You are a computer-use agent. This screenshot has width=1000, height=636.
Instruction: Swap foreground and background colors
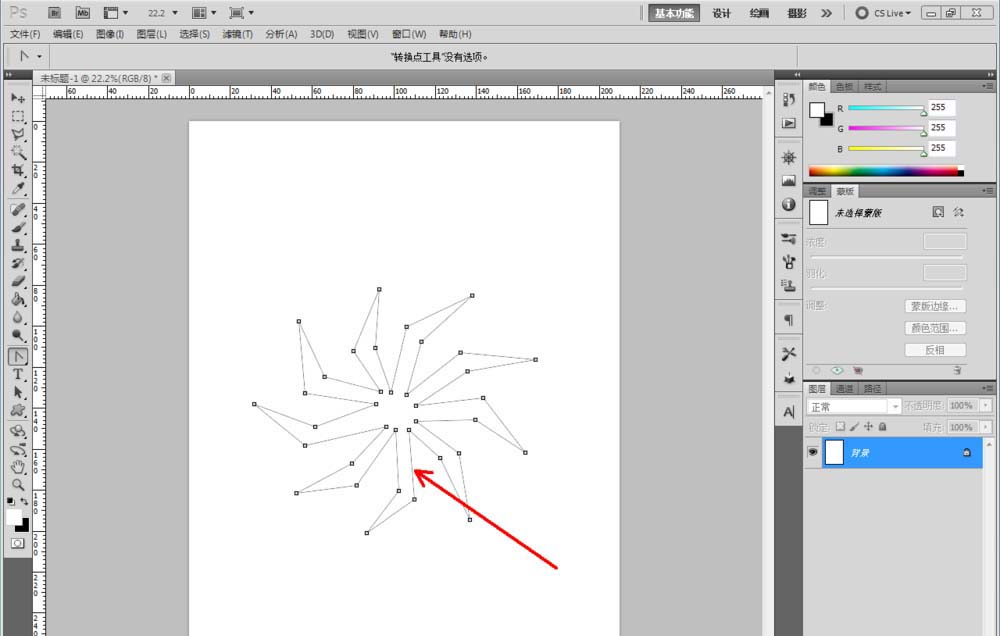coord(24,502)
